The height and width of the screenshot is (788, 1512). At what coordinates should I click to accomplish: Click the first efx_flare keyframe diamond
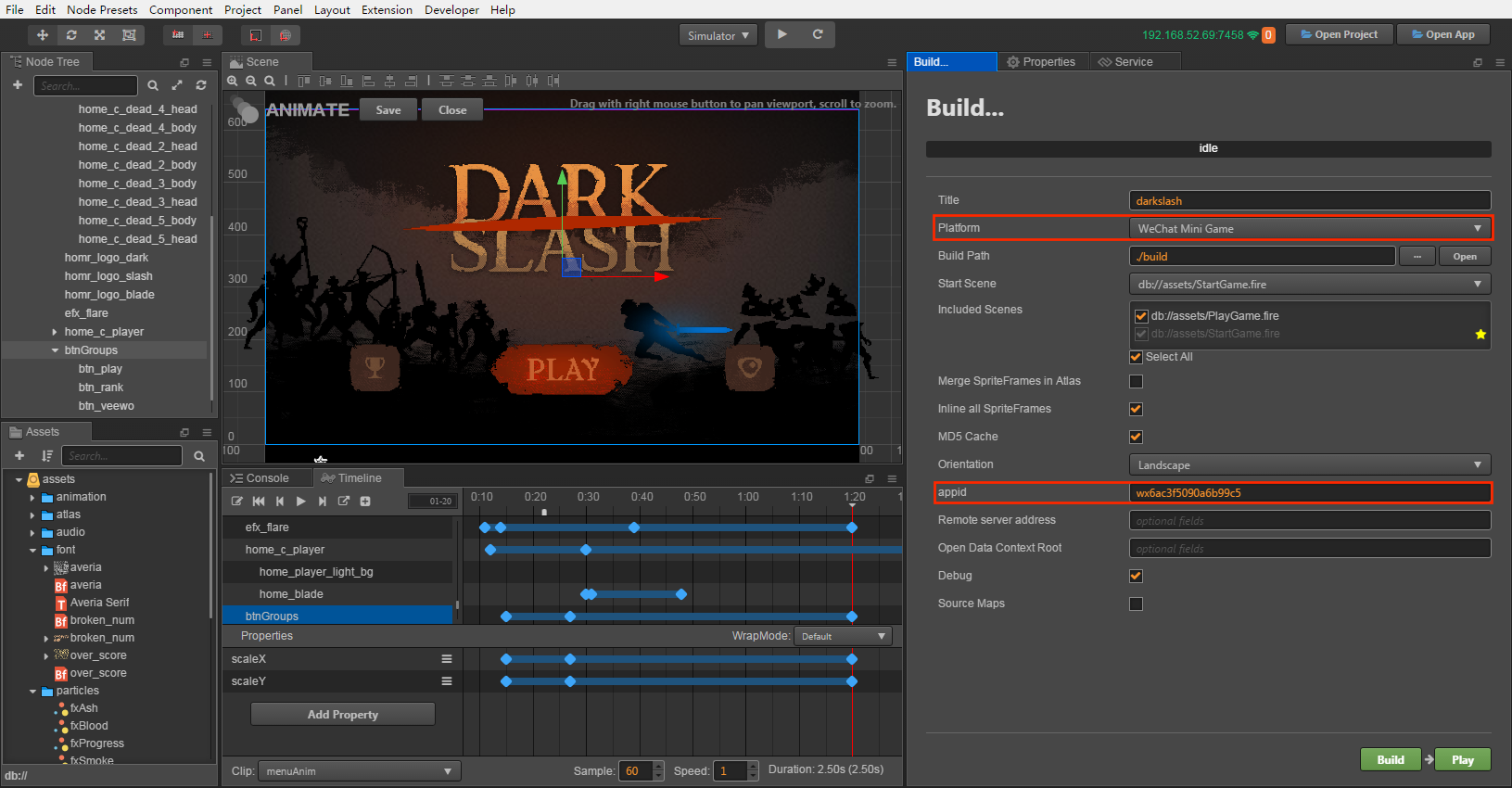click(485, 527)
